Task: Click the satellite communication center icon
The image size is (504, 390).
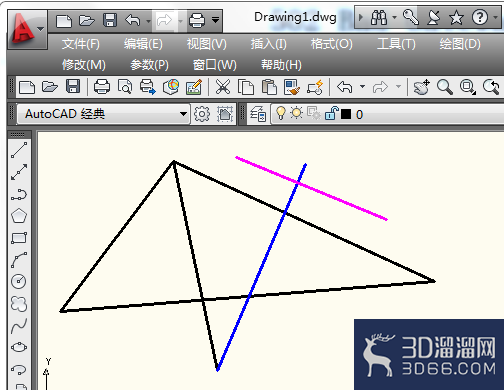Action: pyautogui.click(x=434, y=17)
